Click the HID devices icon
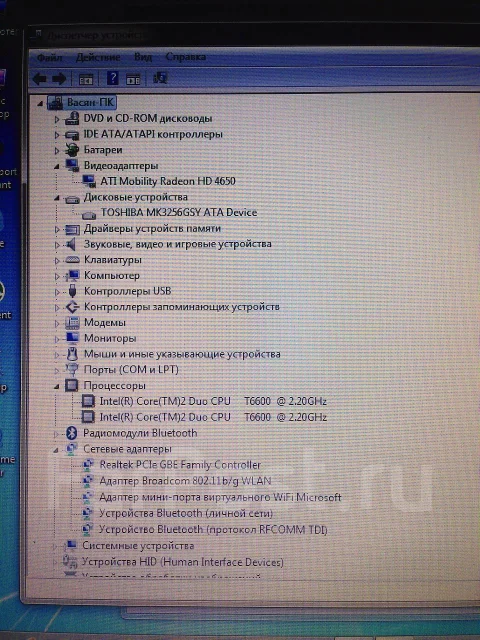Viewport: 480px width, 640px height. point(69,562)
